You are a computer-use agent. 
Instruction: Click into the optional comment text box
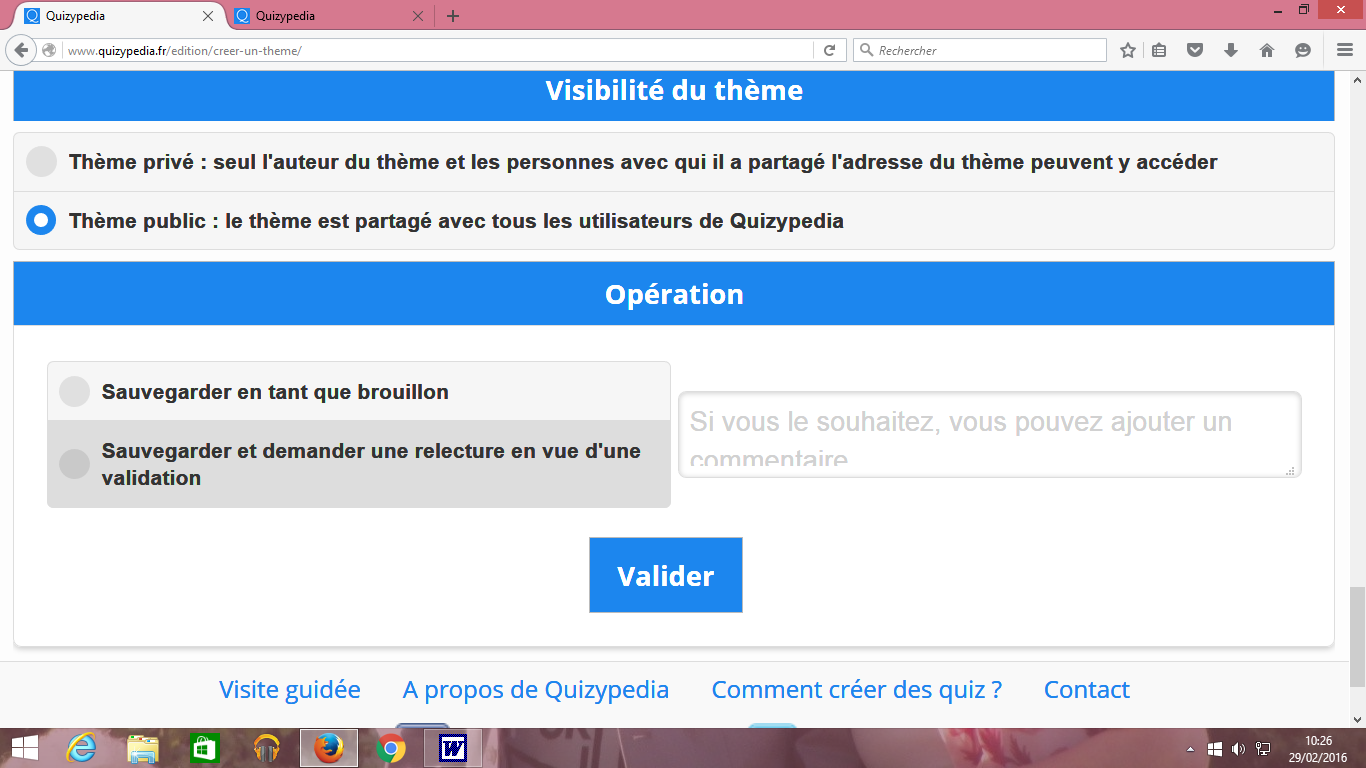(988, 434)
